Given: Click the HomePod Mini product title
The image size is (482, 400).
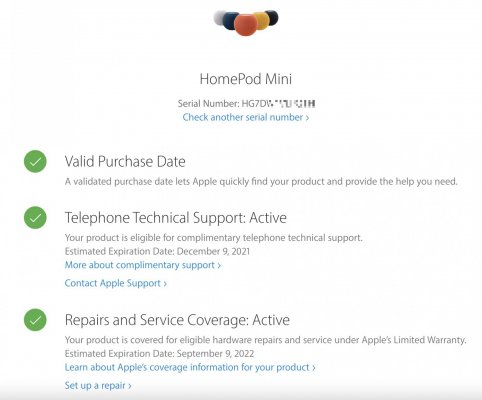Looking at the screenshot, I should 246,79.
